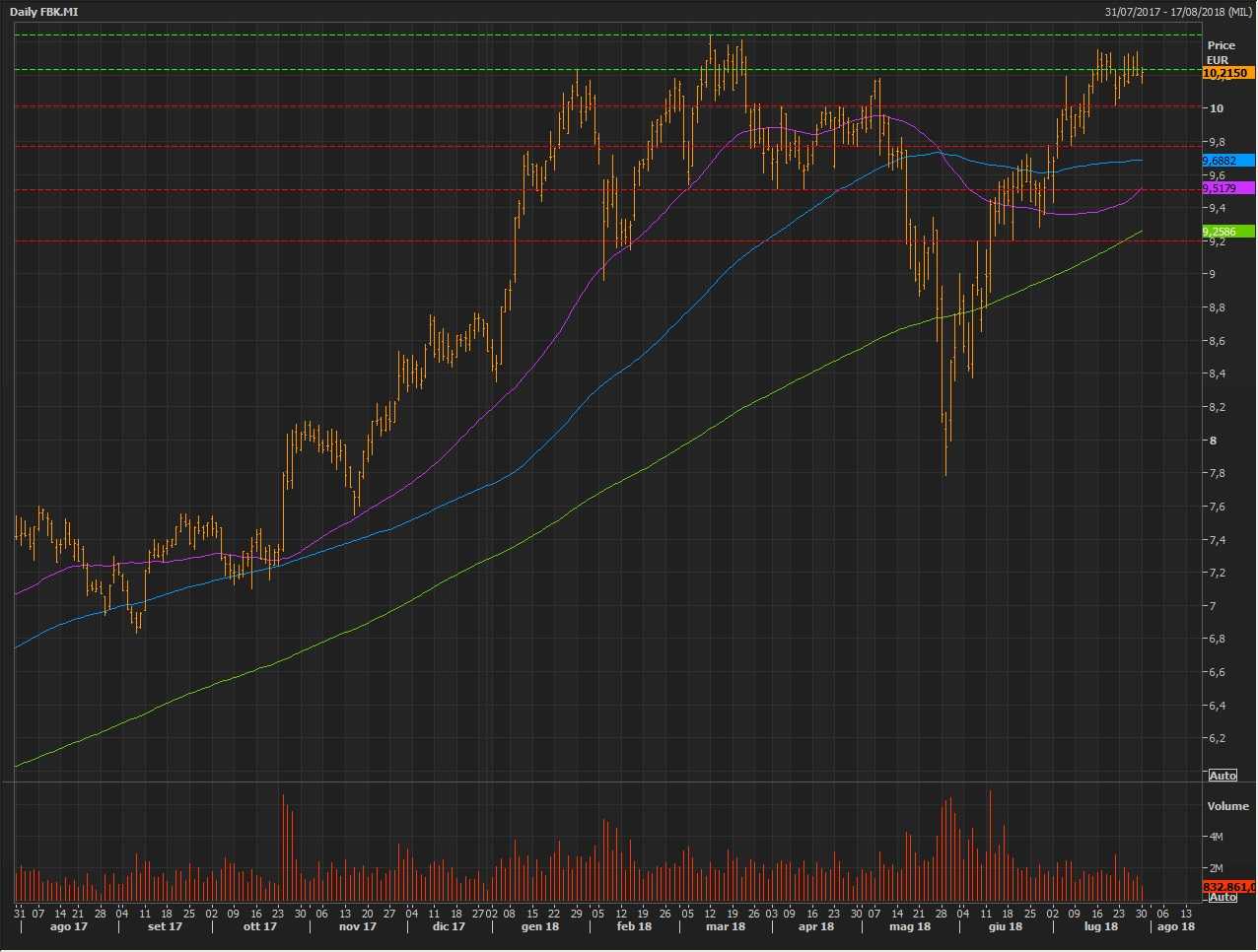Image resolution: width=1258 pixels, height=952 pixels.
Task: Click the 4M volume axis label
Action: coord(1216,837)
